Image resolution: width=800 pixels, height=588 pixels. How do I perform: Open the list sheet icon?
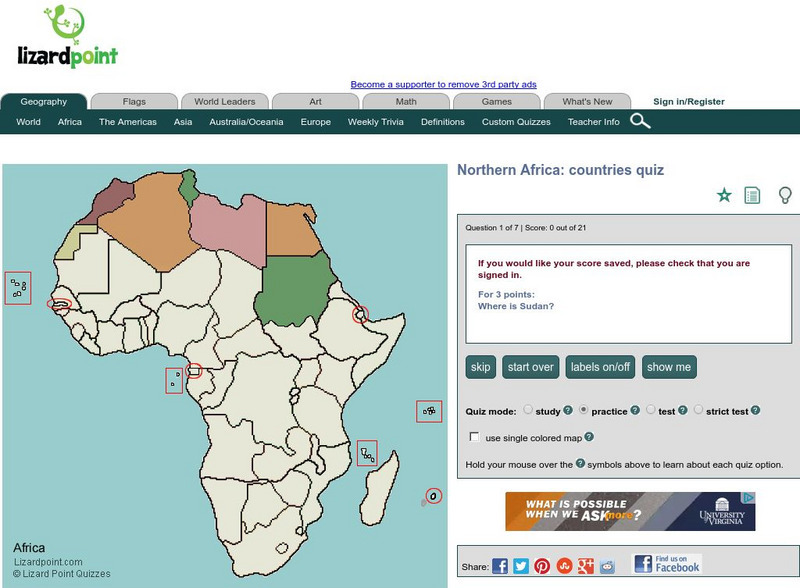(x=752, y=195)
